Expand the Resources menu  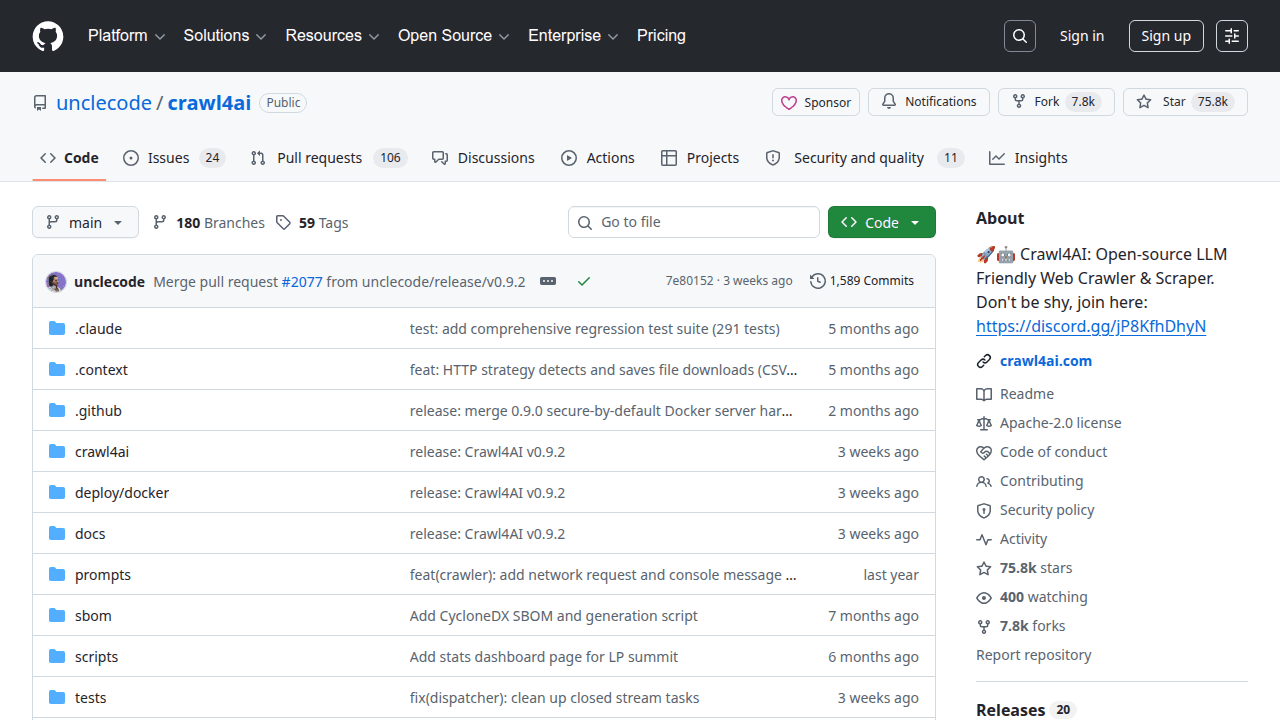click(332, 36)
